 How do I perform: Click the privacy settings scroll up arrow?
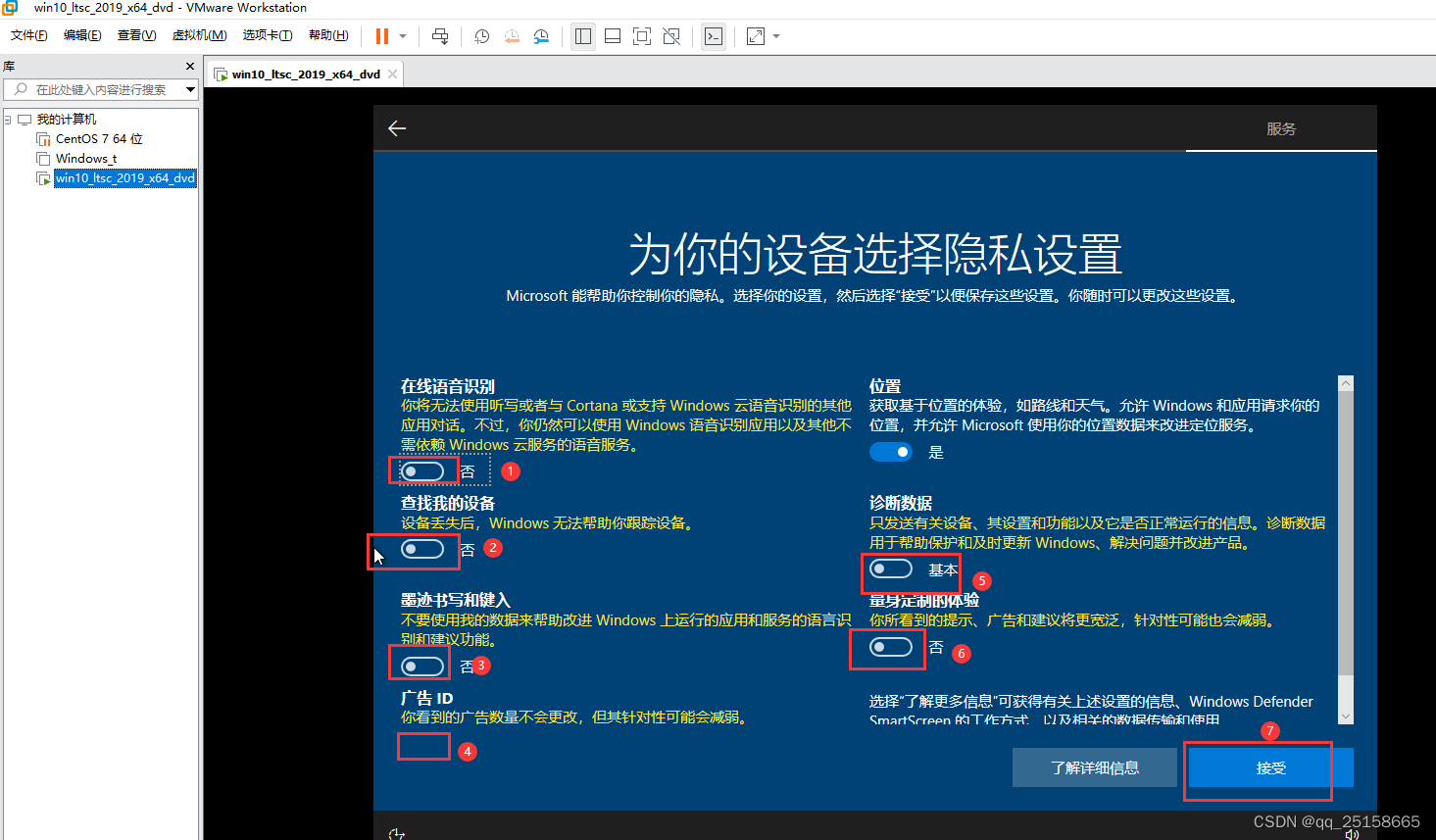1346,383
